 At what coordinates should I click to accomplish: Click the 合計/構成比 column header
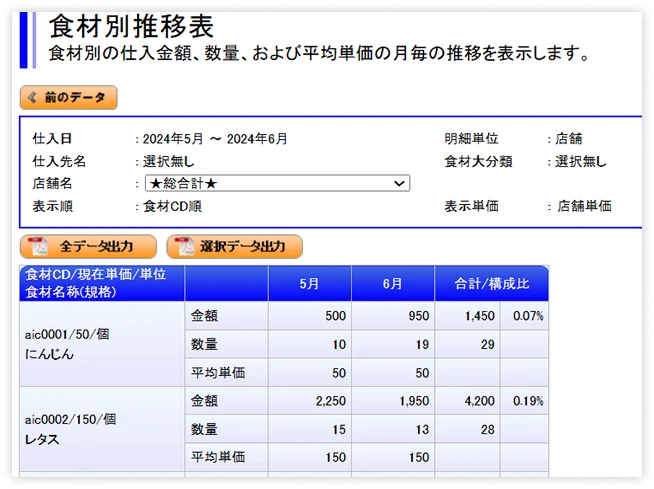[x=492, y=283]
